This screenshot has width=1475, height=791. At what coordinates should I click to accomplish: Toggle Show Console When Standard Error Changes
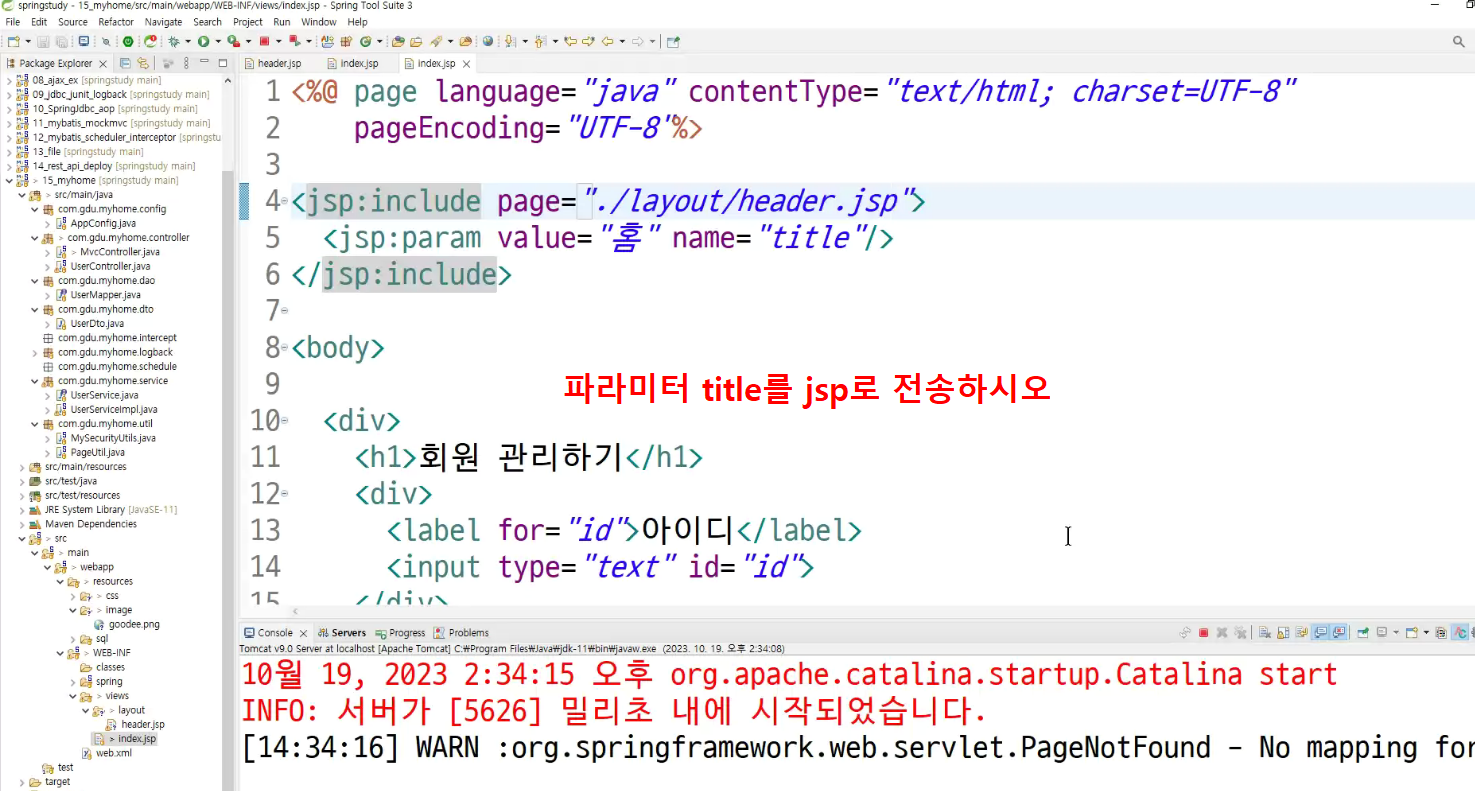1338,633
